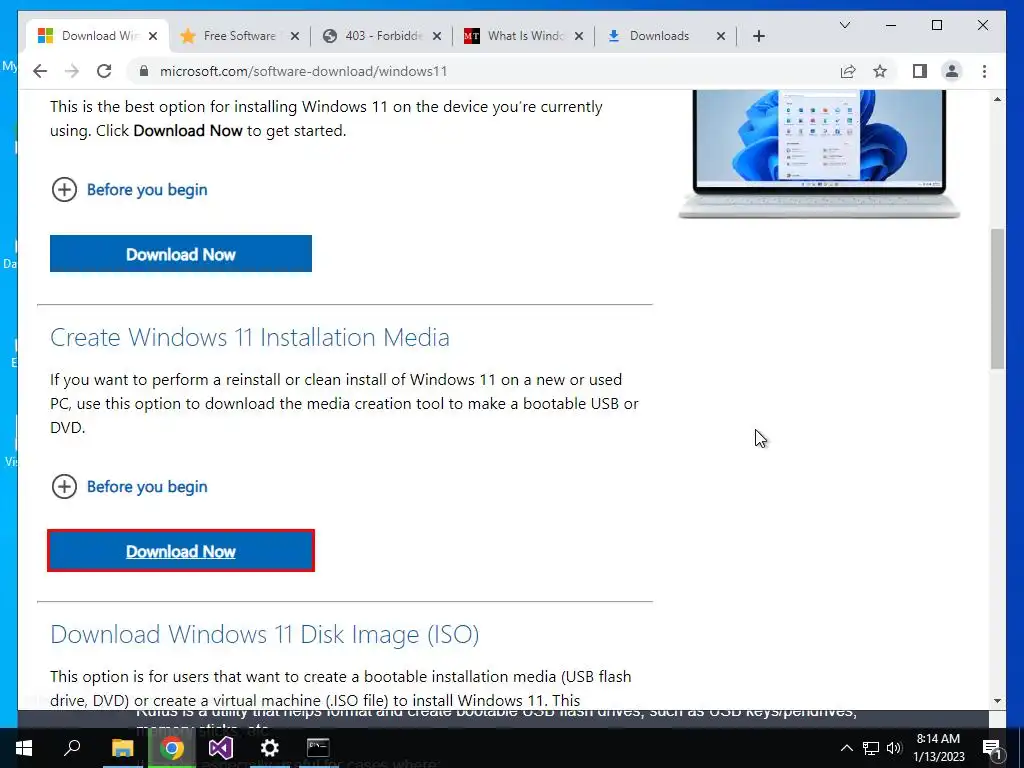Open the clock showing 8:14 AM
This screenshot has width=1024, height=768.
(x=938, y=748)
